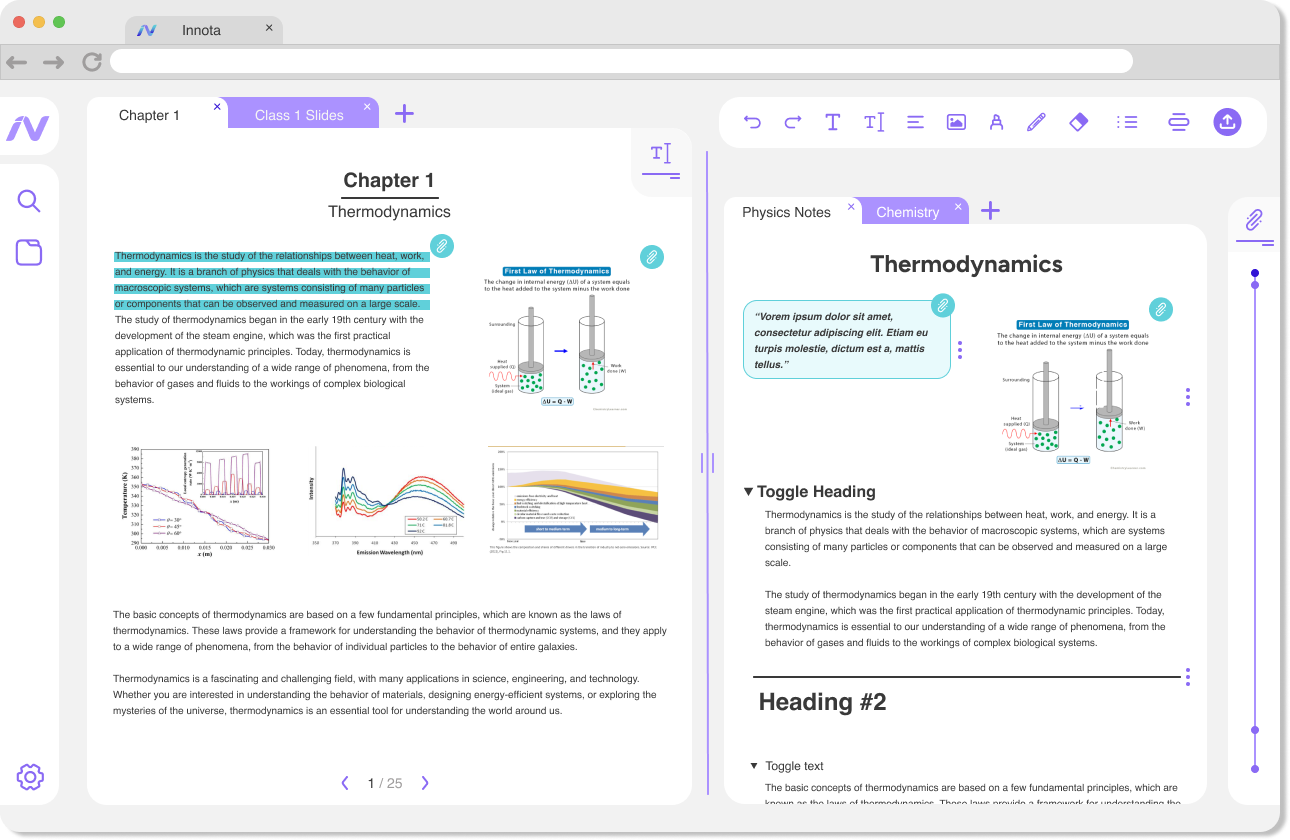Click the Innota logo in the sidebar
Screen dimensions: 1290x840
pyautogui.click(x=28, y=128)
